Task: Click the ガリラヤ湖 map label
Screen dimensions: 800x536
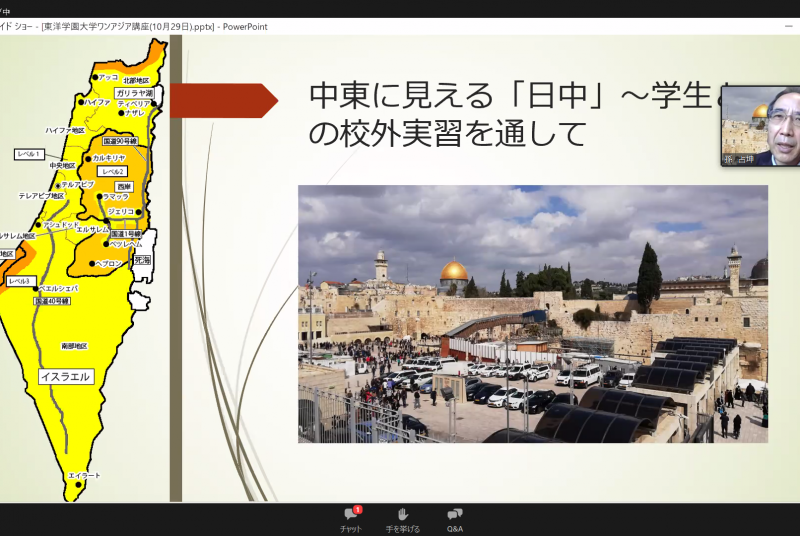Action: (x=134, y=93)
